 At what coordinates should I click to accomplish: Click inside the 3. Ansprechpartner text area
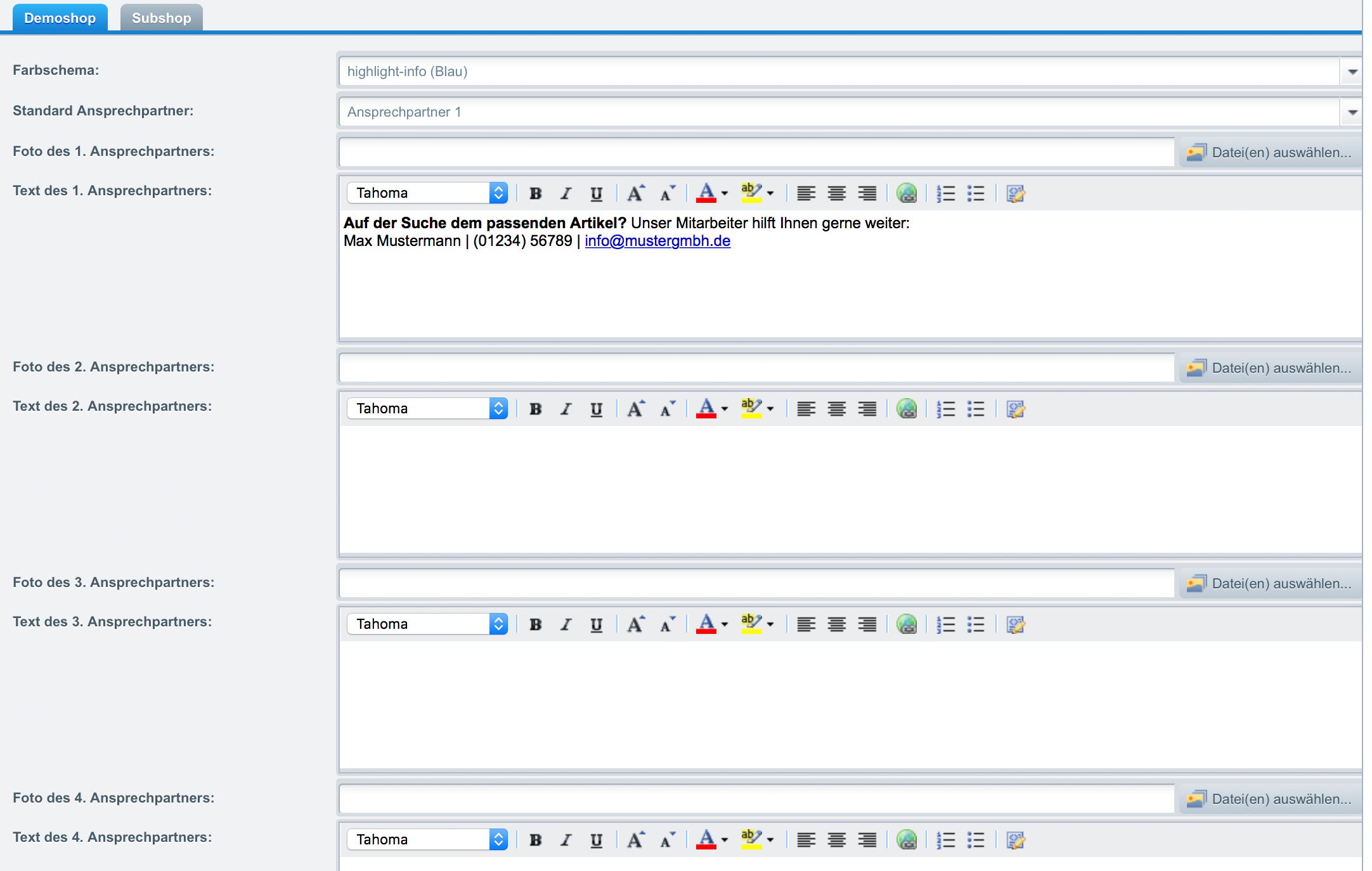click(x=851, y=705)
